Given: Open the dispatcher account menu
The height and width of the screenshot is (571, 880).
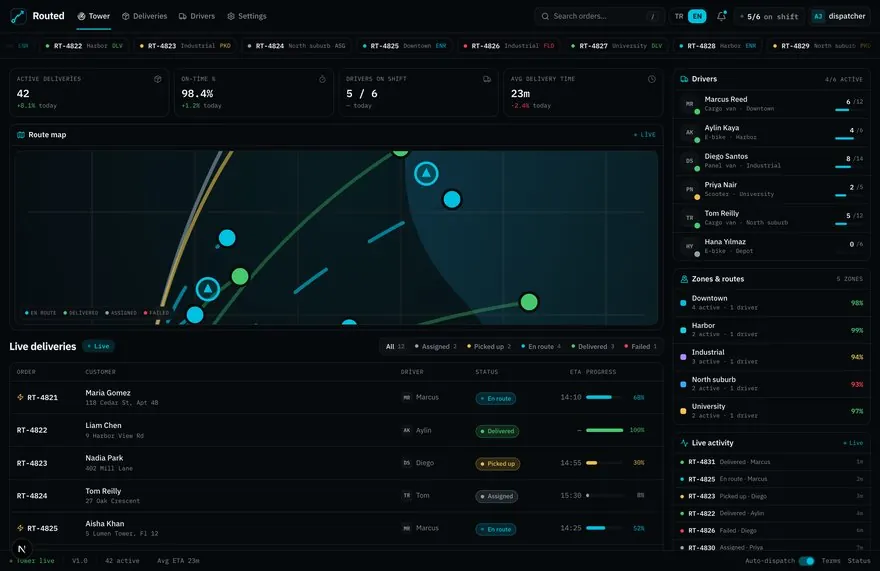Looking at the screenshot, I should click(839, 16).
